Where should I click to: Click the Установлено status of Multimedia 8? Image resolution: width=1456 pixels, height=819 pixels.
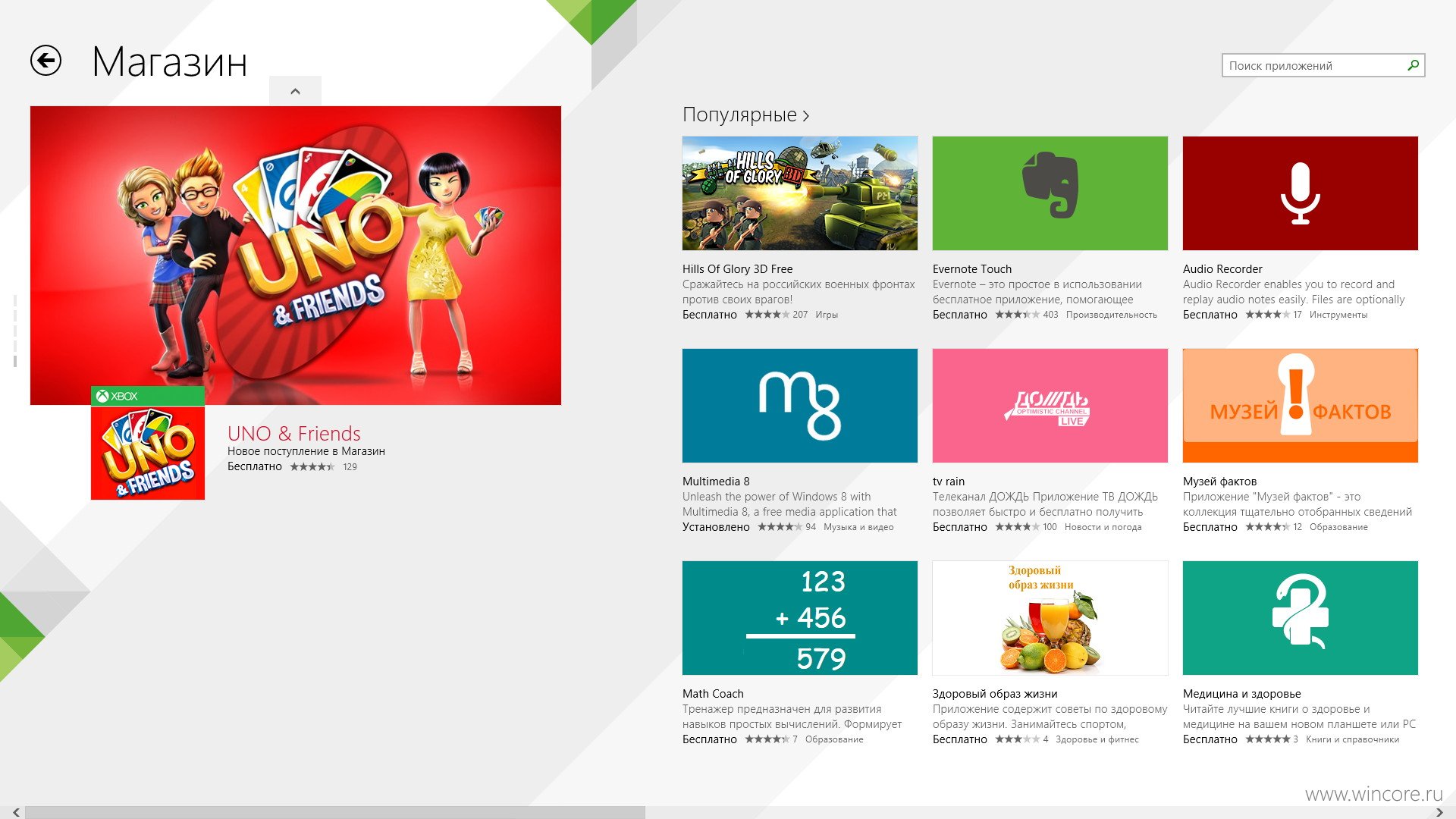716,526
